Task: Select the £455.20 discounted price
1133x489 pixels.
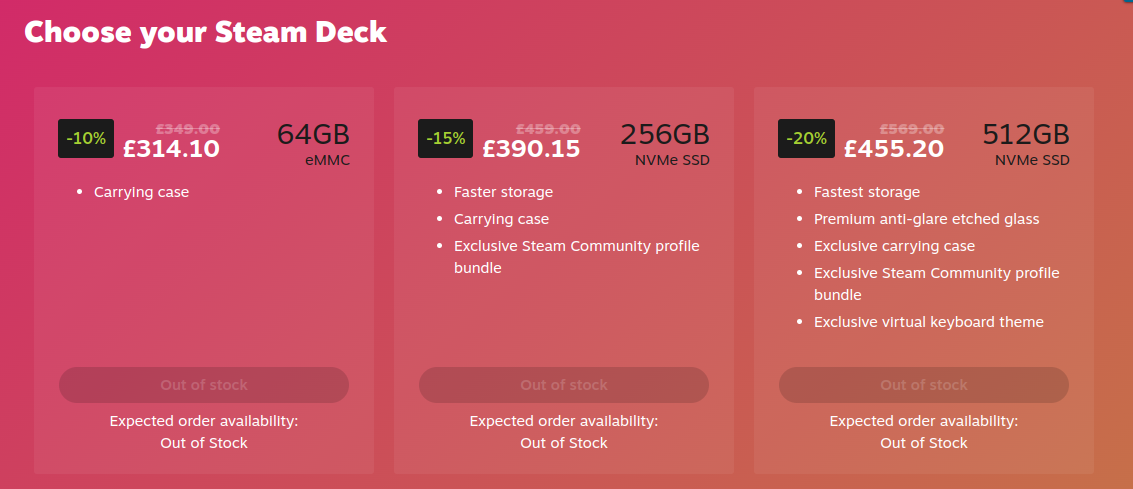Action: click(x=893, y=149)
